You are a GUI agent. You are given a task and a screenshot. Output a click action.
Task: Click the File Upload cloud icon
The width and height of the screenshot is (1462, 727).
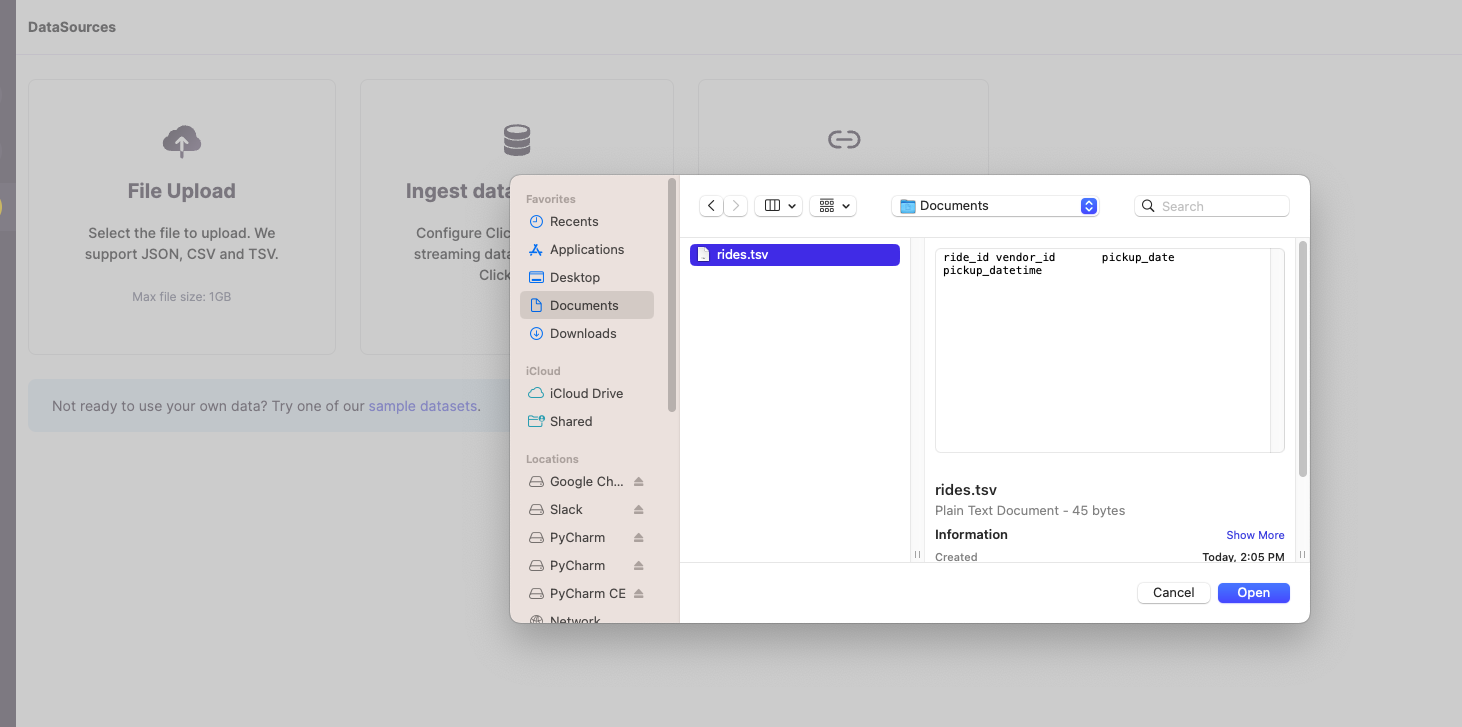click(x=181, y=141)
